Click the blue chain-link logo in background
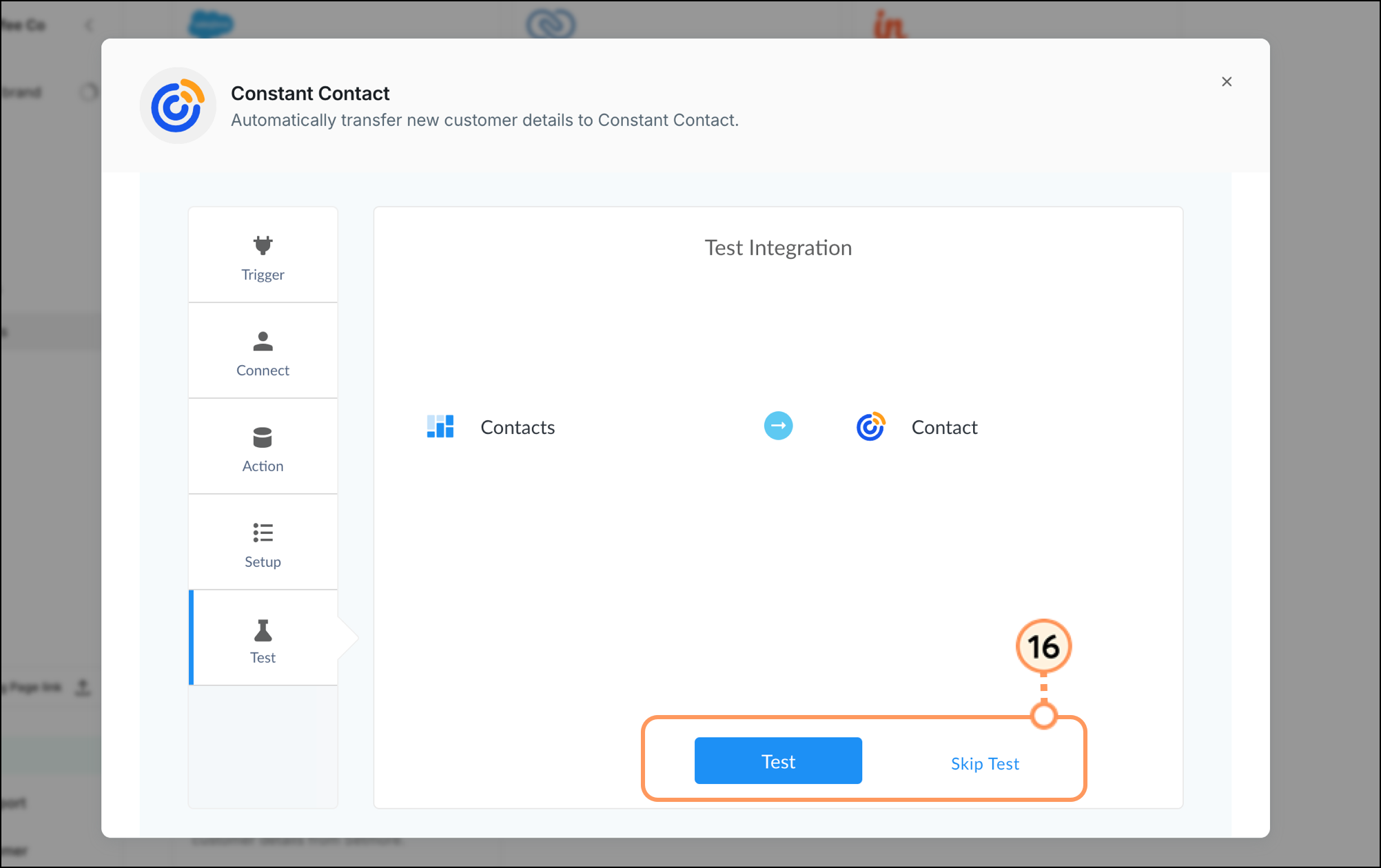The width and height of the screenshot is (1381, 868). tap(551, 24)
